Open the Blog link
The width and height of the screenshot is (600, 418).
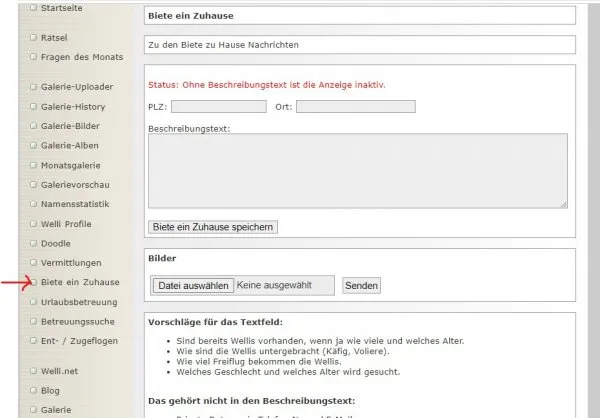click(x=50, y=390)
